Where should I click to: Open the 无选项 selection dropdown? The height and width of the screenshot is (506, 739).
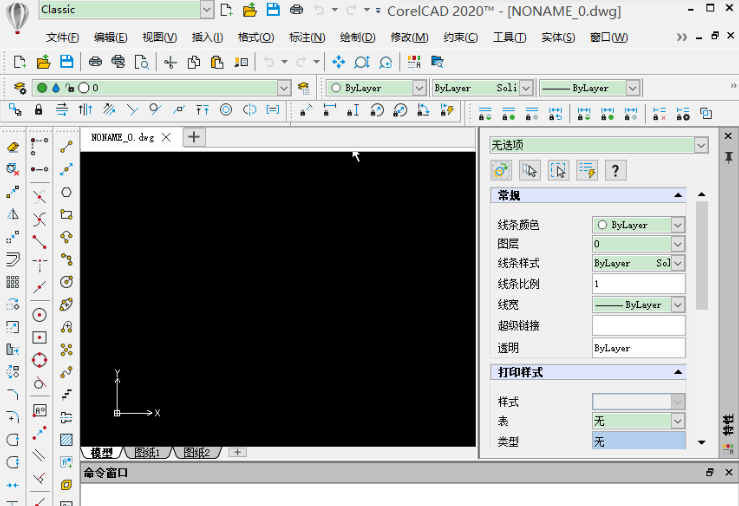click(701, 146)
